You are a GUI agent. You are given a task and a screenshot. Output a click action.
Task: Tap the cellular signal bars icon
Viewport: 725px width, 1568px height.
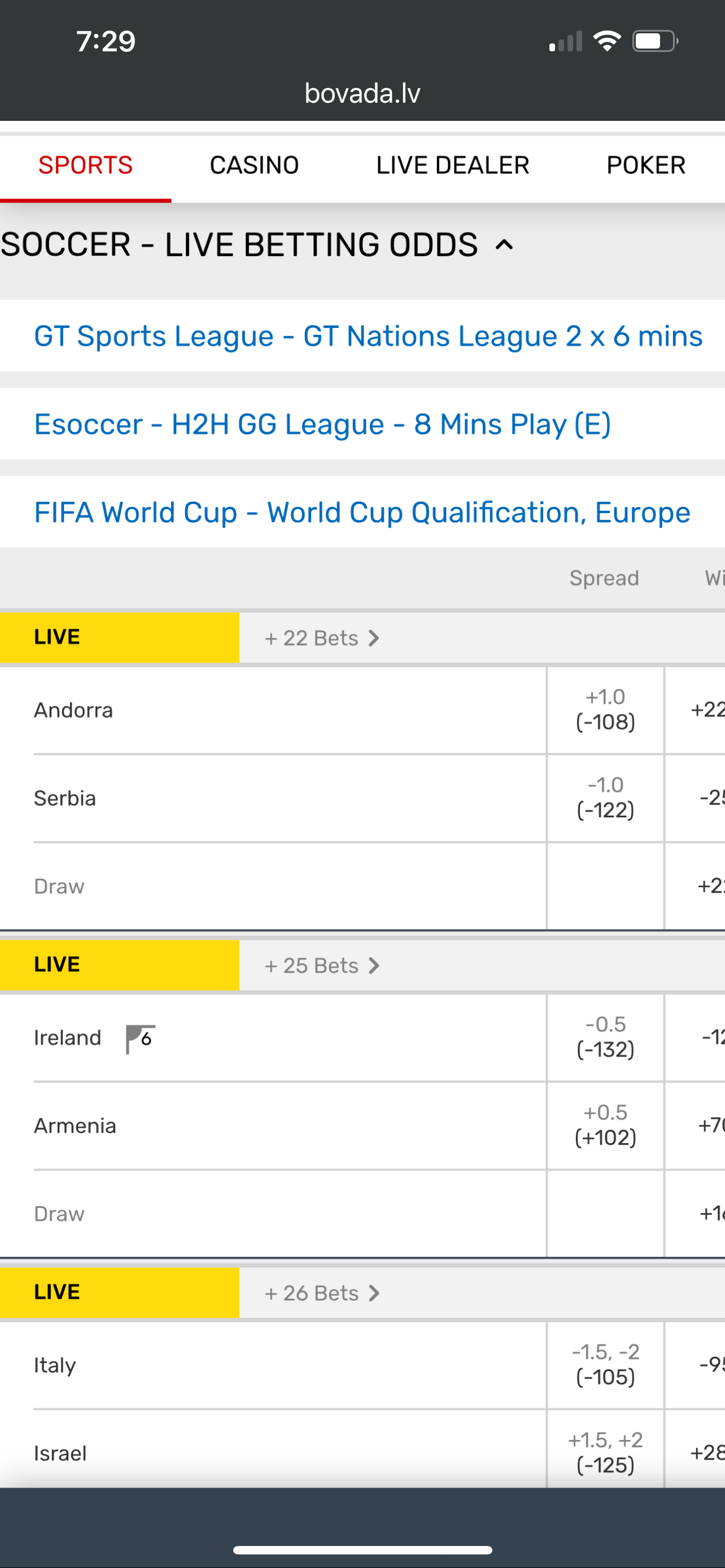[566, 41]
